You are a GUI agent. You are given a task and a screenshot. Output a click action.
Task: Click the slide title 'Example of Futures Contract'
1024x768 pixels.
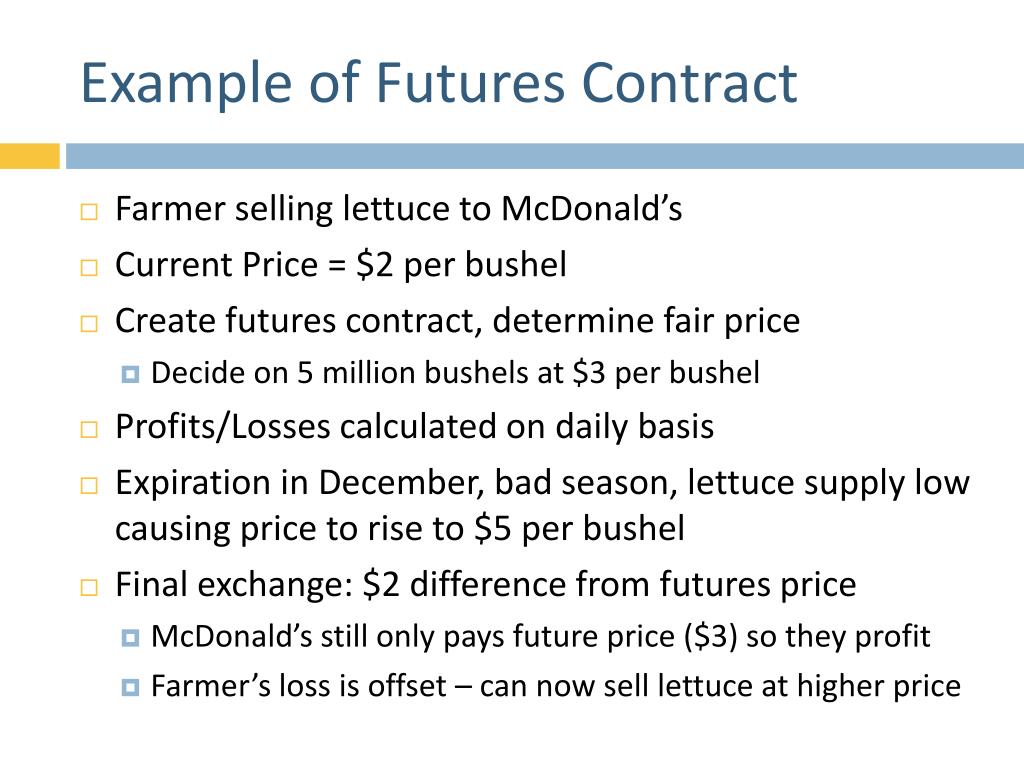point(438,84)
